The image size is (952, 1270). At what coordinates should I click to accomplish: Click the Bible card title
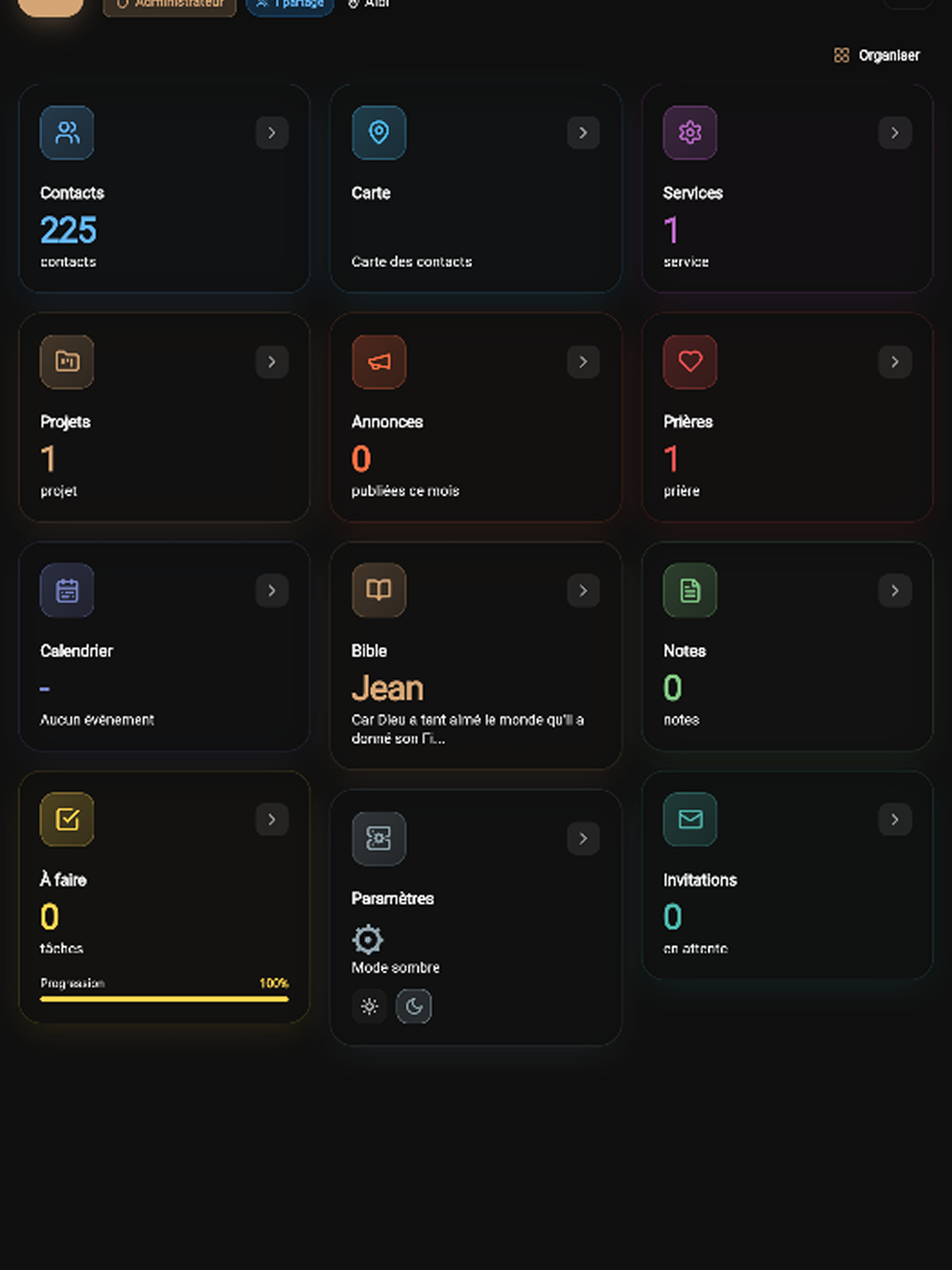(x=369, y=650)
